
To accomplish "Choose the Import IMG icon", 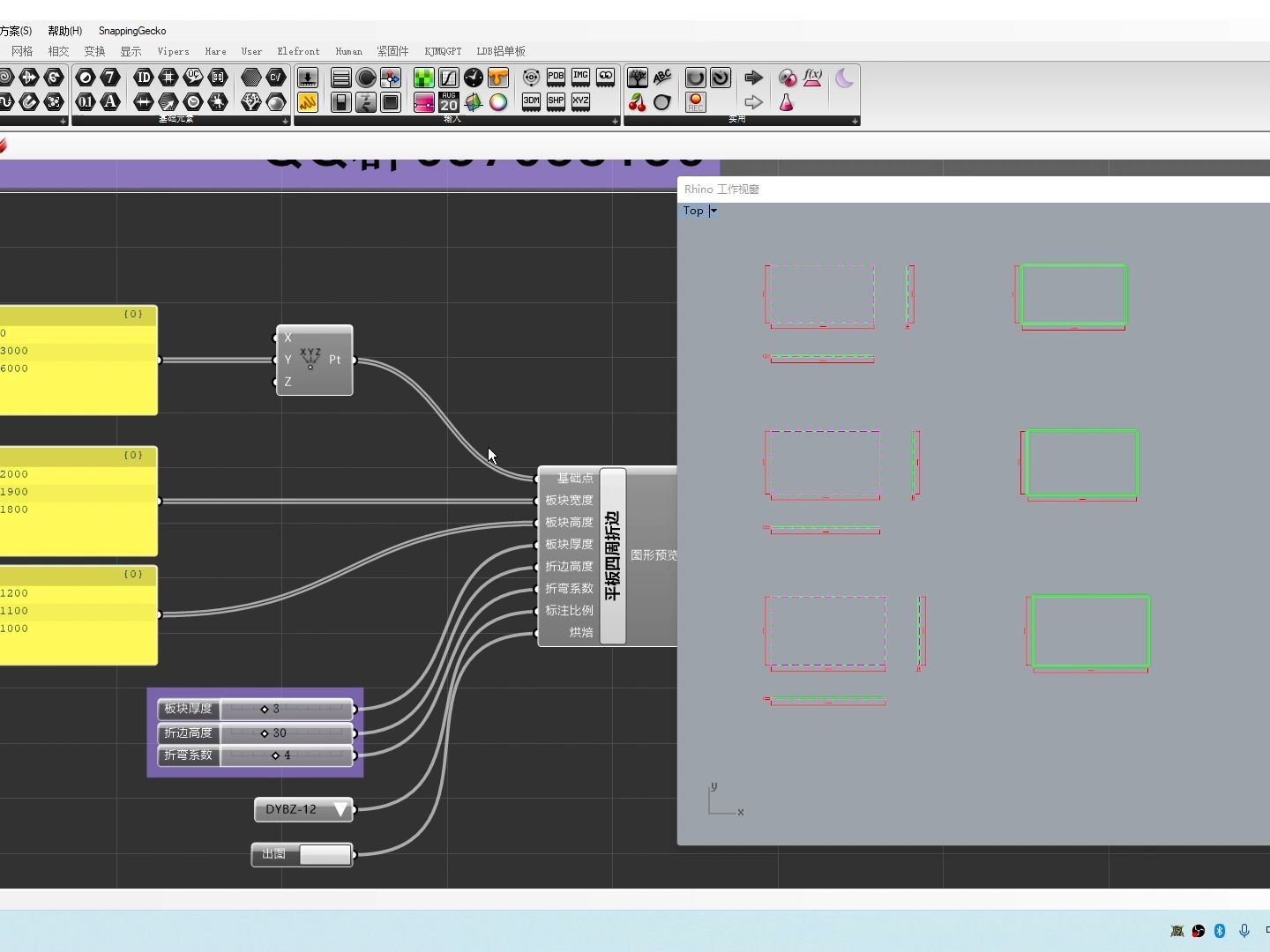I will point(580,78).
